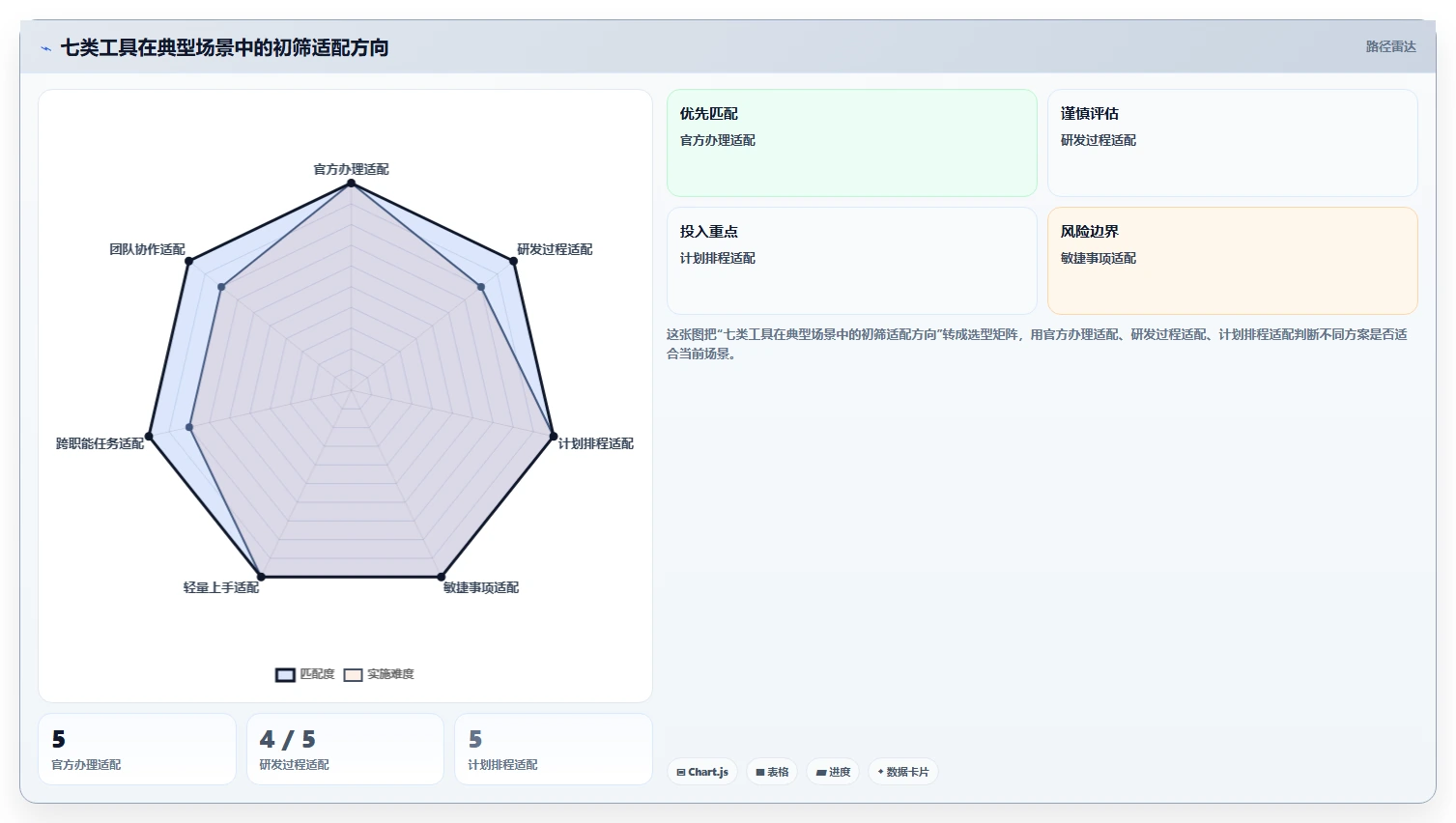Open the 谨慎评估 card

tap(1232, 143)
